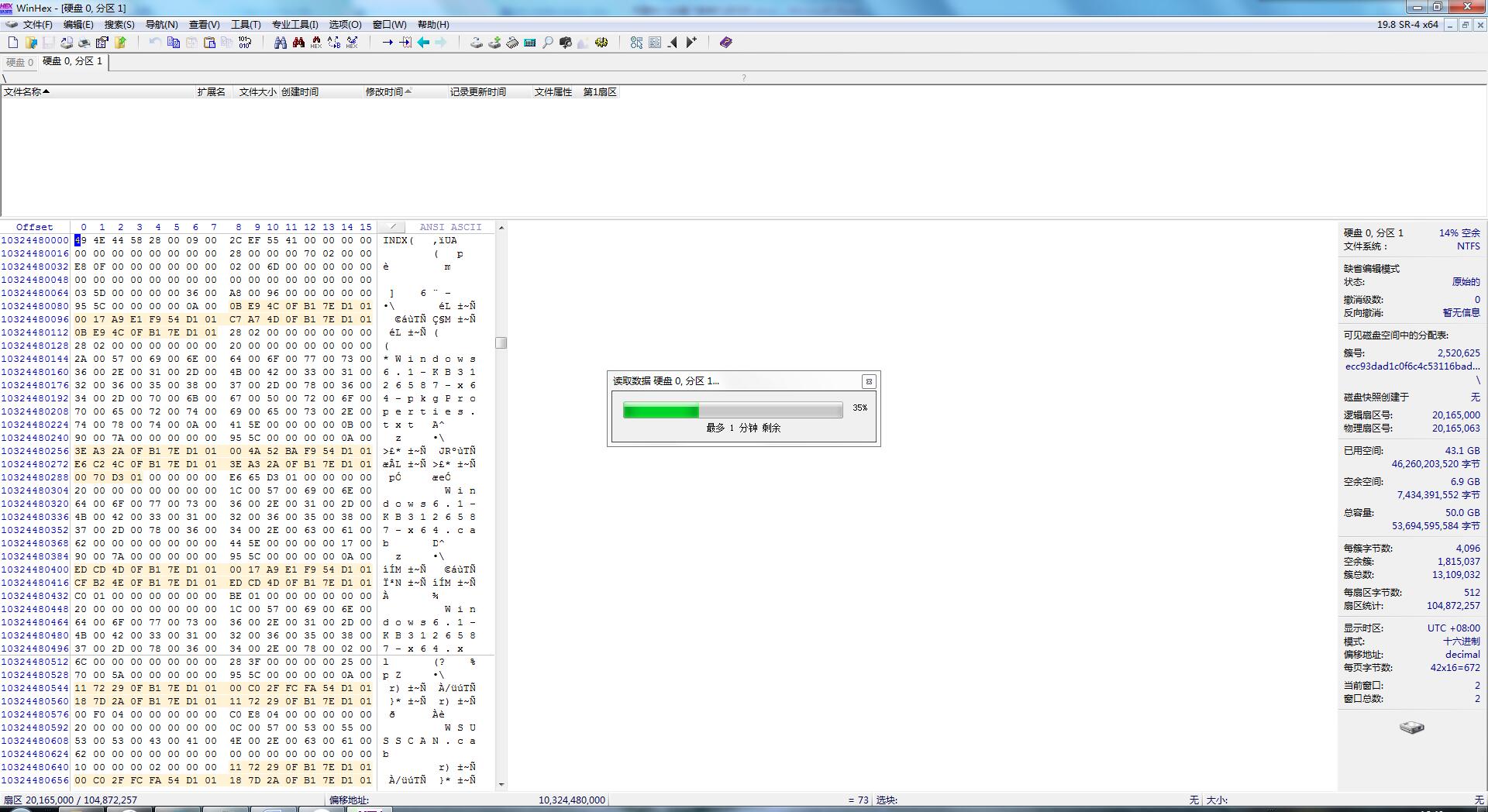Open the 帮助(H) menu

(433, 25)
